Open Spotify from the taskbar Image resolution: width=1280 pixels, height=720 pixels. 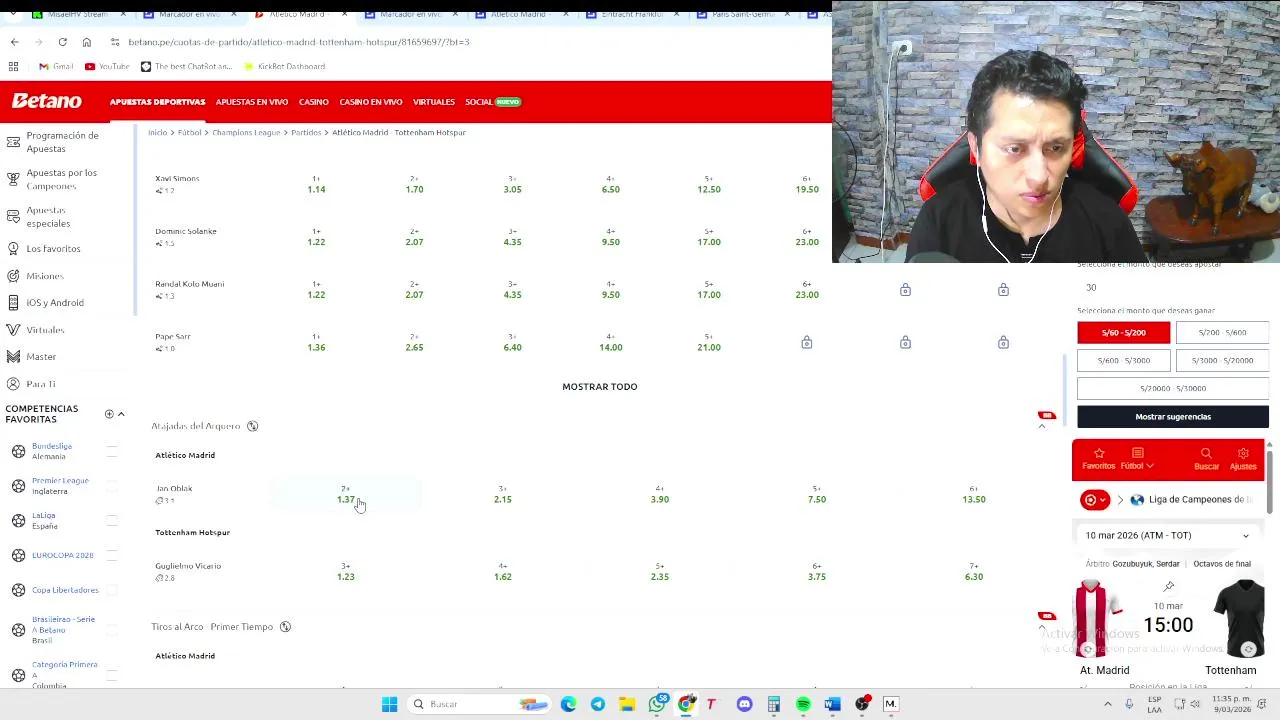[x=803, y=704]
